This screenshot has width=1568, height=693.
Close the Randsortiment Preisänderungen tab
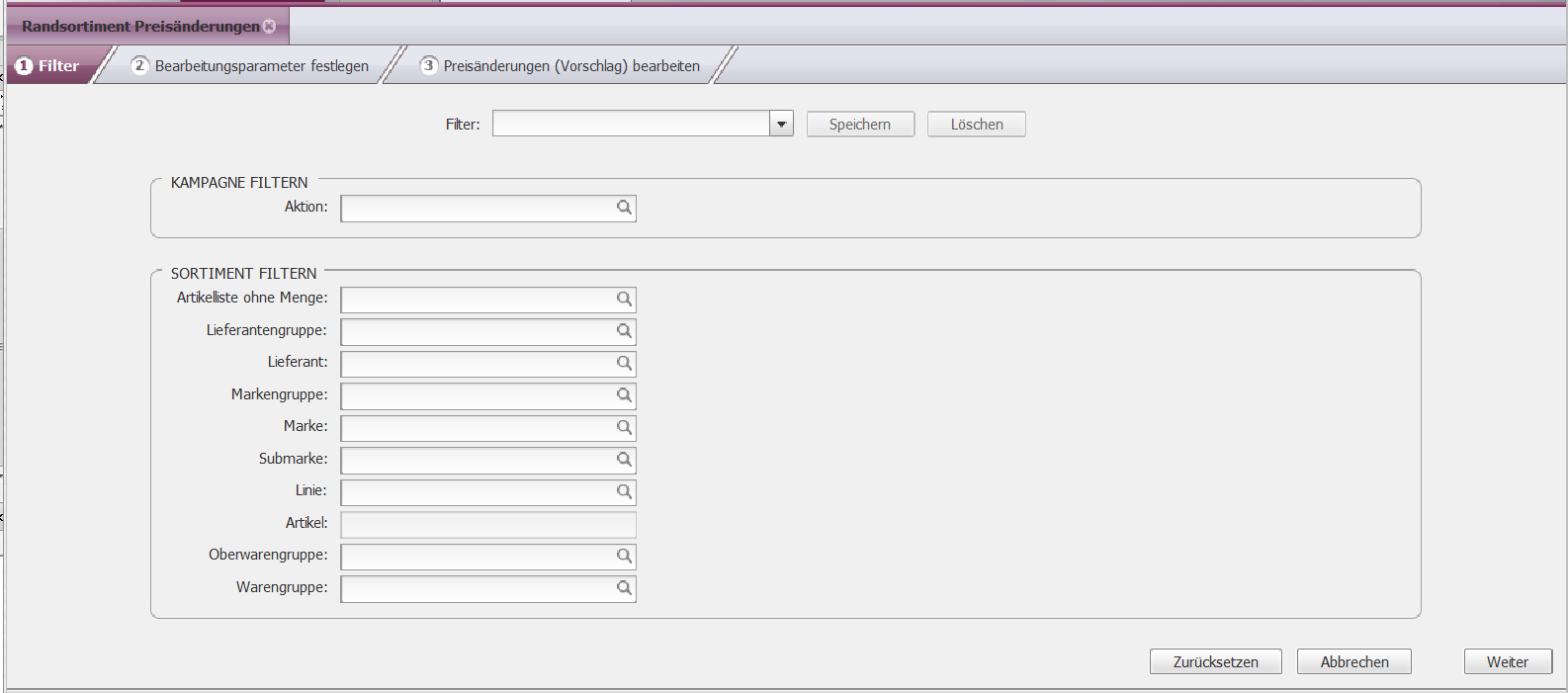270,27
